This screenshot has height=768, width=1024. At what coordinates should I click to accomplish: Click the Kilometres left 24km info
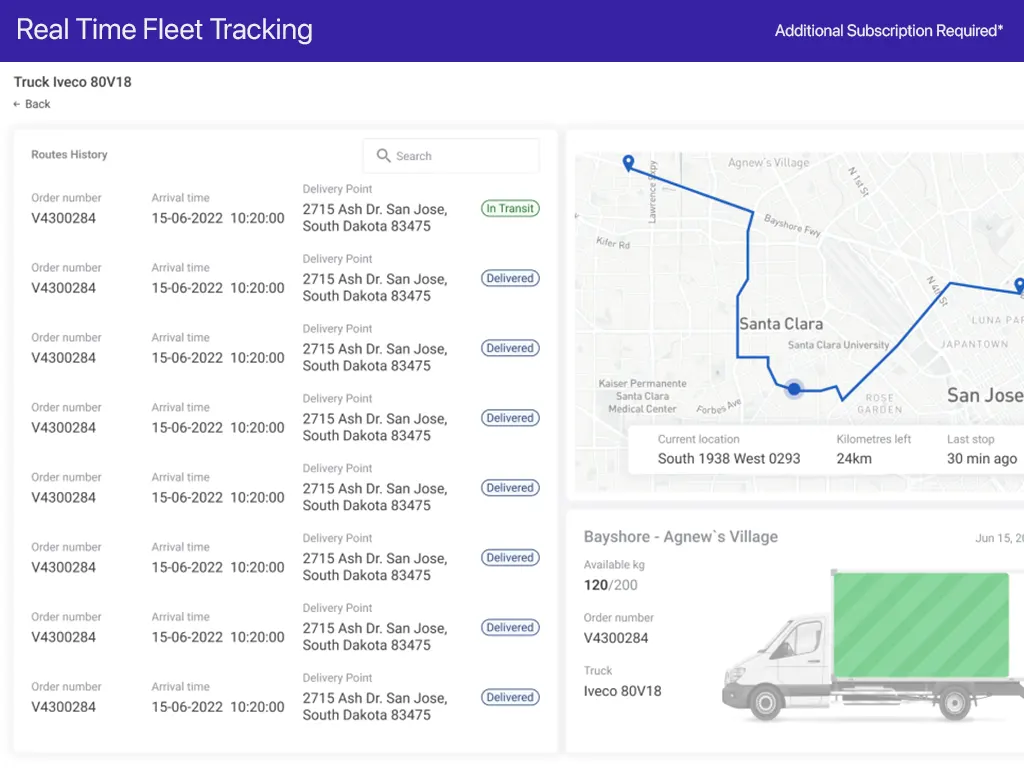click(854, 459)
